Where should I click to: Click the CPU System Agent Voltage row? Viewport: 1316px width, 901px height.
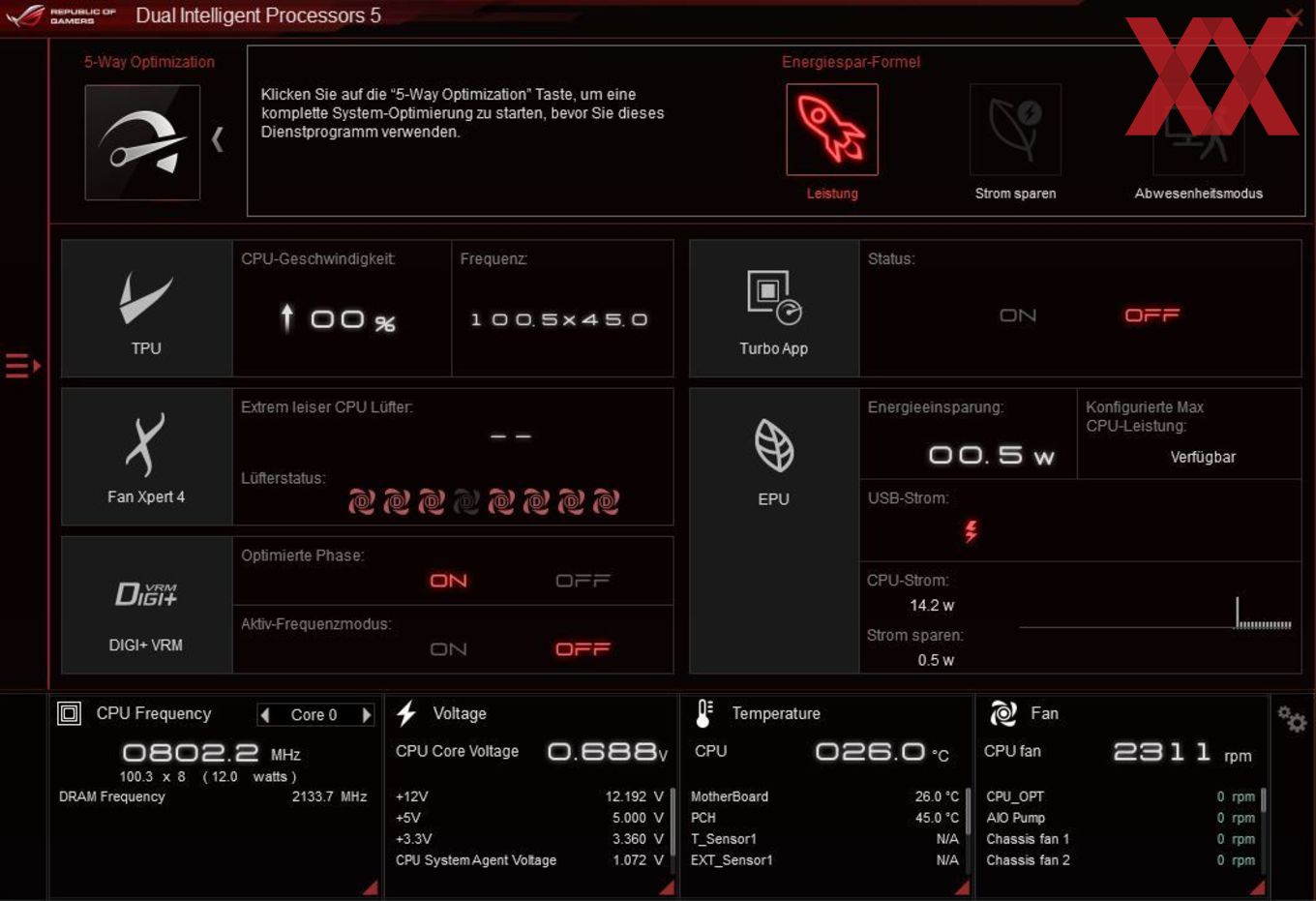click(x=529, y=860)
